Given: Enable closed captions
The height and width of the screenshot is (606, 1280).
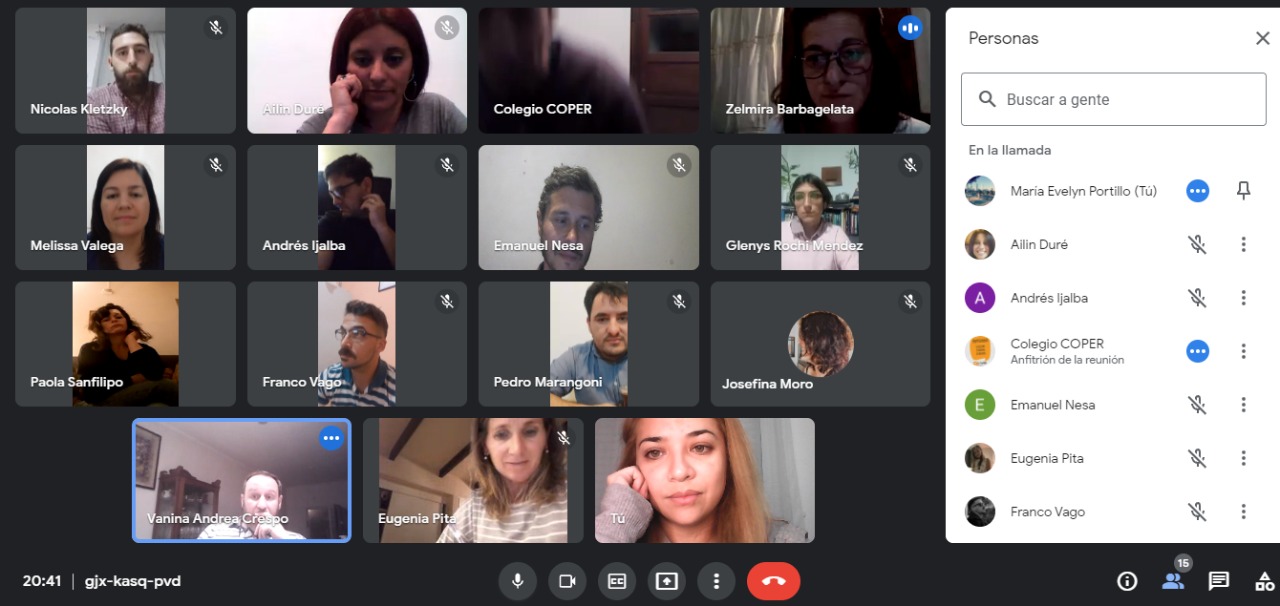Looking at the screenshot, I should point(617,581).
